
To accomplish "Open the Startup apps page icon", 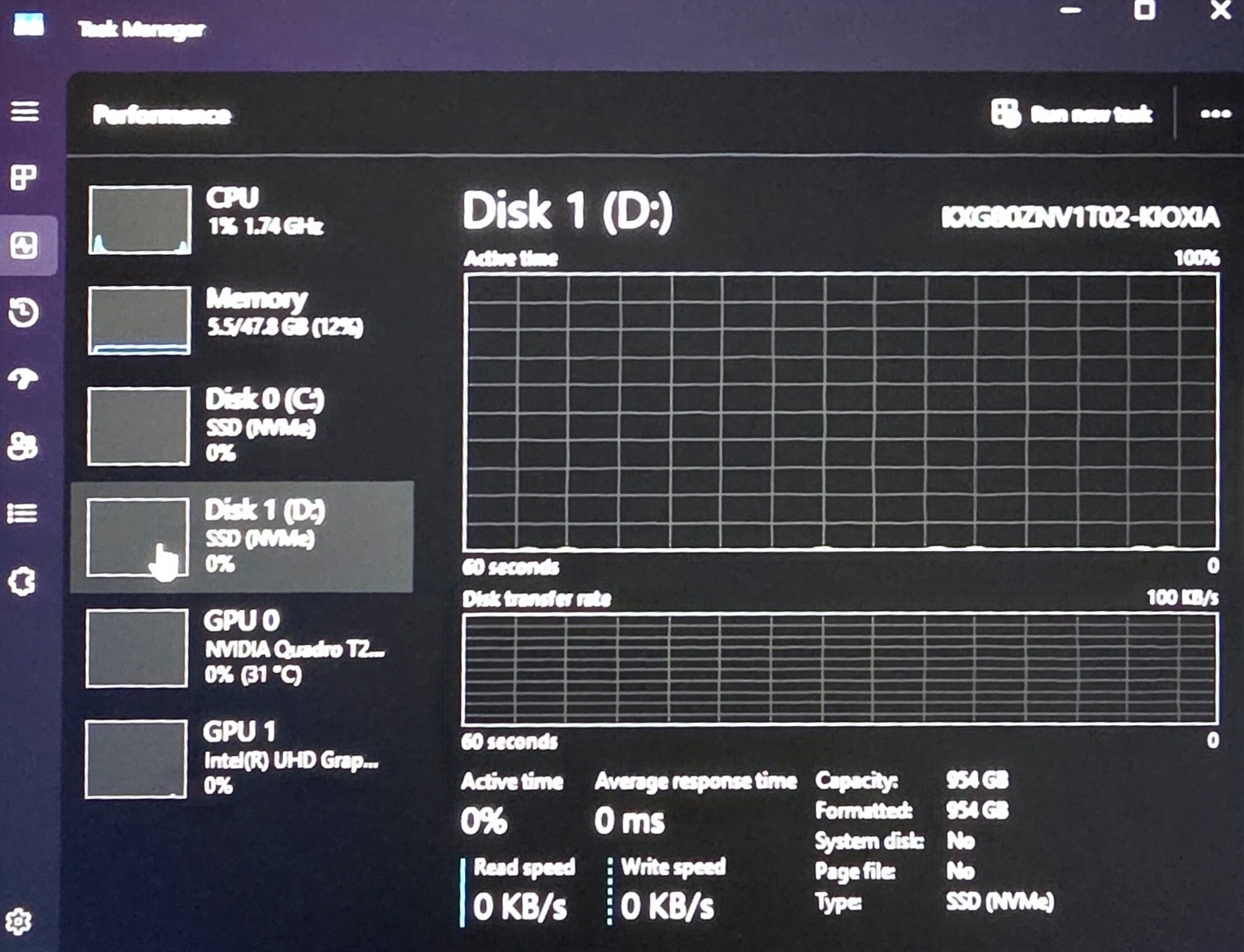I will click(23, 379).
